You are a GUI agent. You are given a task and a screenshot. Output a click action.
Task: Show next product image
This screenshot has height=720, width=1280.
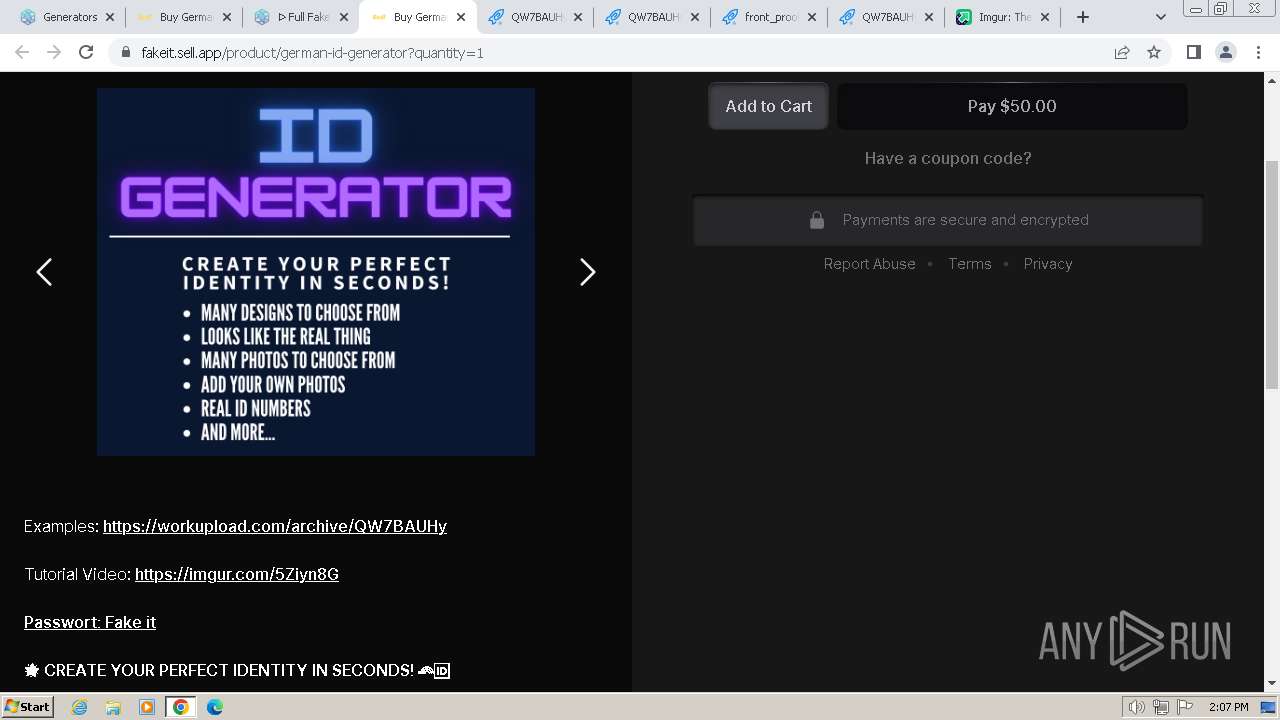coord(588,272)
